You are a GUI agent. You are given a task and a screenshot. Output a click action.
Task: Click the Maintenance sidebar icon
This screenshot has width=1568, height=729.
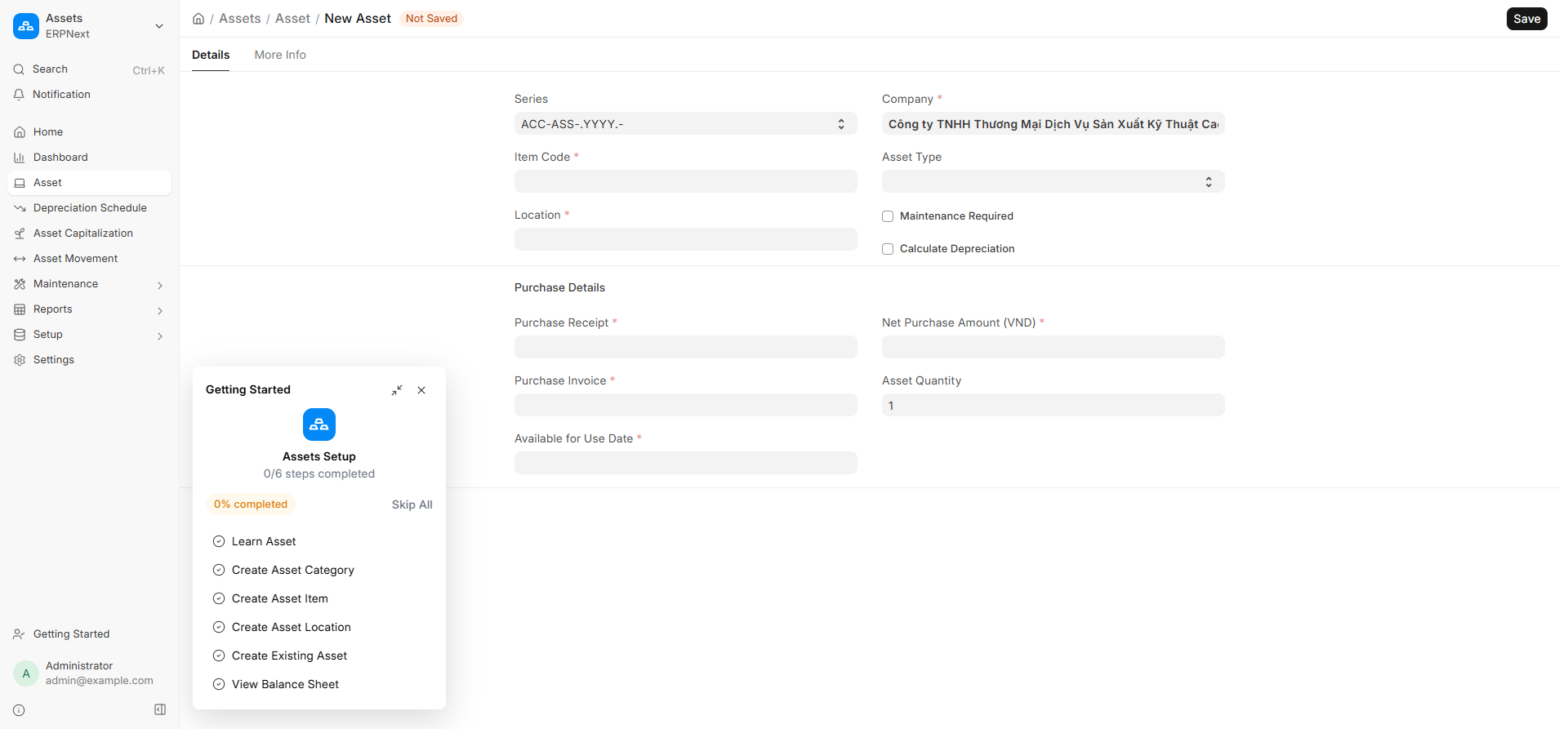click(x=20, y=284)
